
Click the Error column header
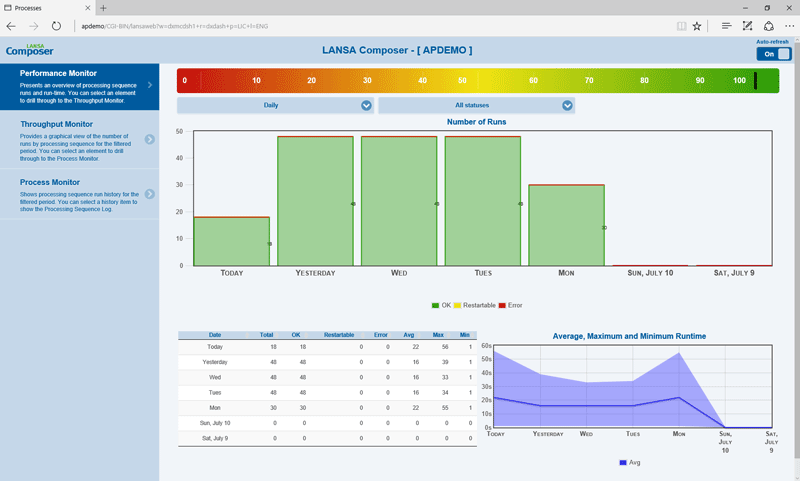pos(381,335)
